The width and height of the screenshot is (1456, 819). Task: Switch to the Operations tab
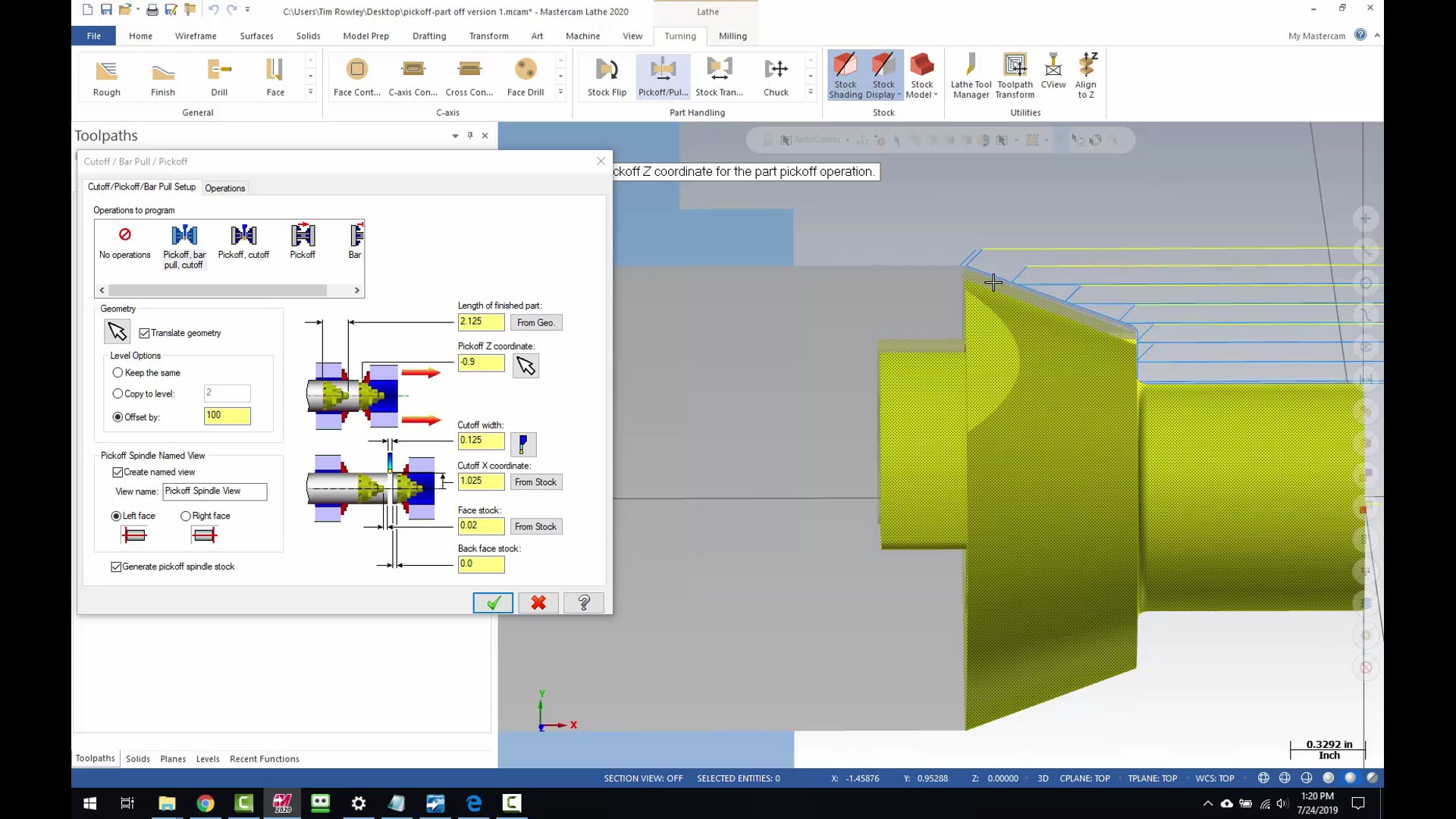click(x=224, y=187)
